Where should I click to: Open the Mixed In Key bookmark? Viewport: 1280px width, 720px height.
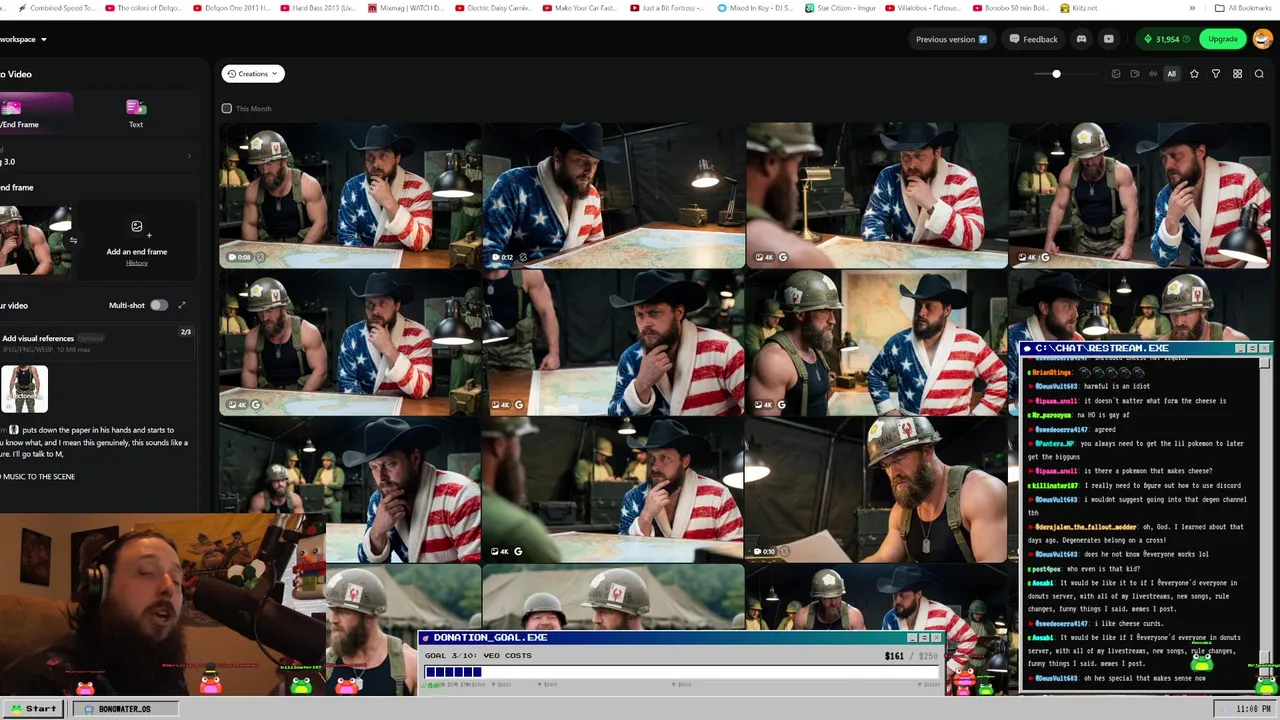[755, 8]
